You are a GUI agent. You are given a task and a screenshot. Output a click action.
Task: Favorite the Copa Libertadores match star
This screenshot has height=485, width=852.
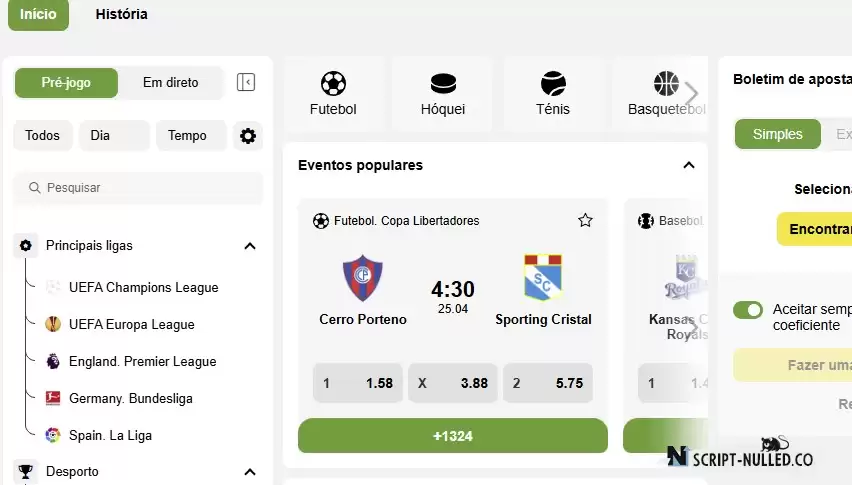point(585,221)
